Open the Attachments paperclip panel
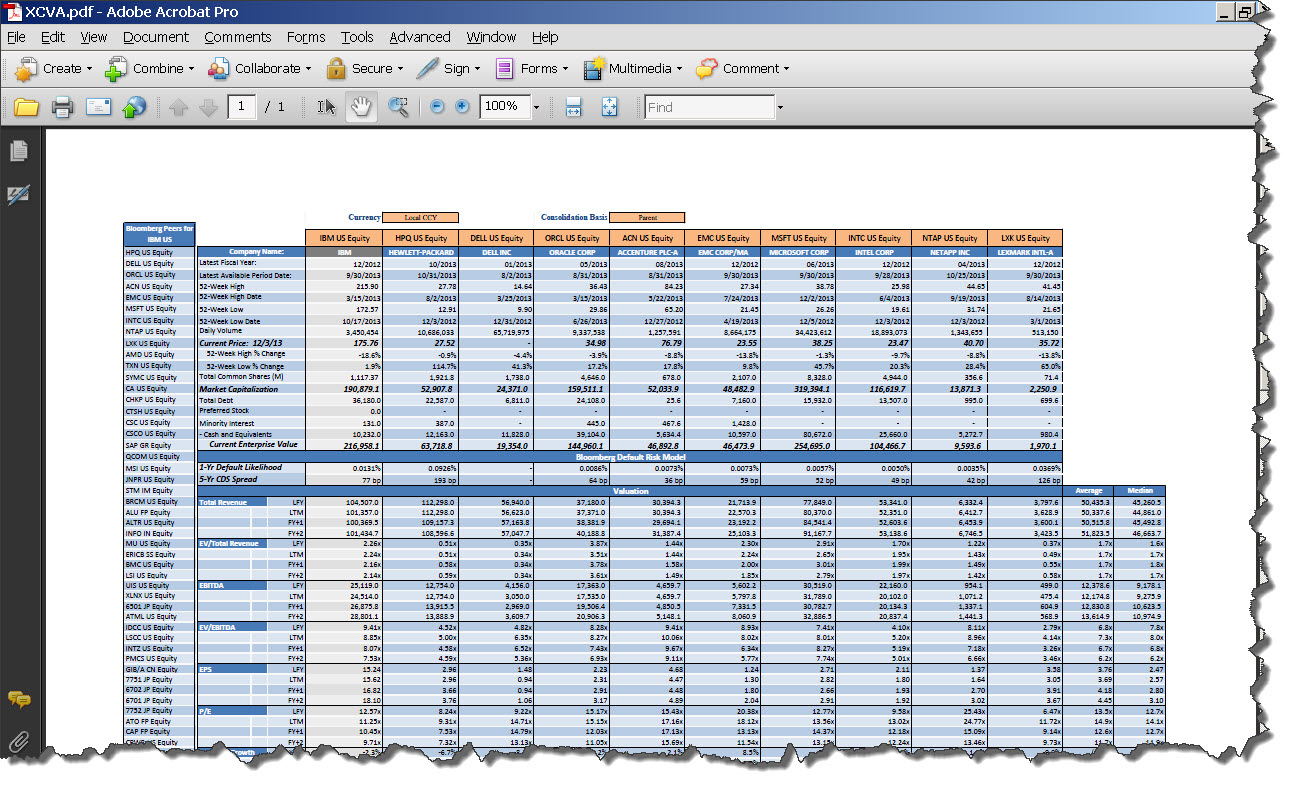Image resolution: width=1295 pixels, height=785 pixels. pyautogui.click(x=18, y=741)
